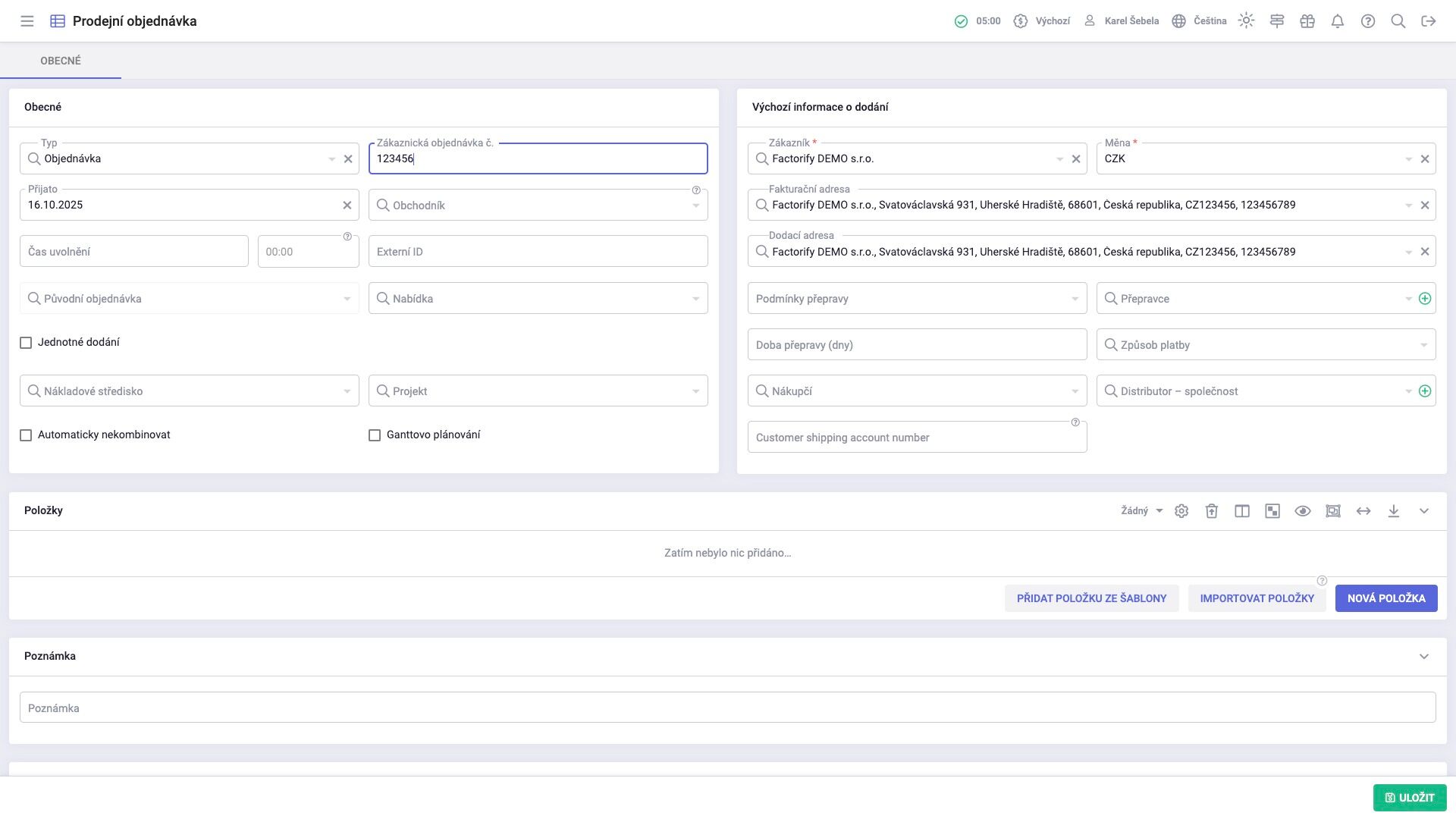Open Položky table settings gear
1456x819 pixels.
pos(1181,511)
